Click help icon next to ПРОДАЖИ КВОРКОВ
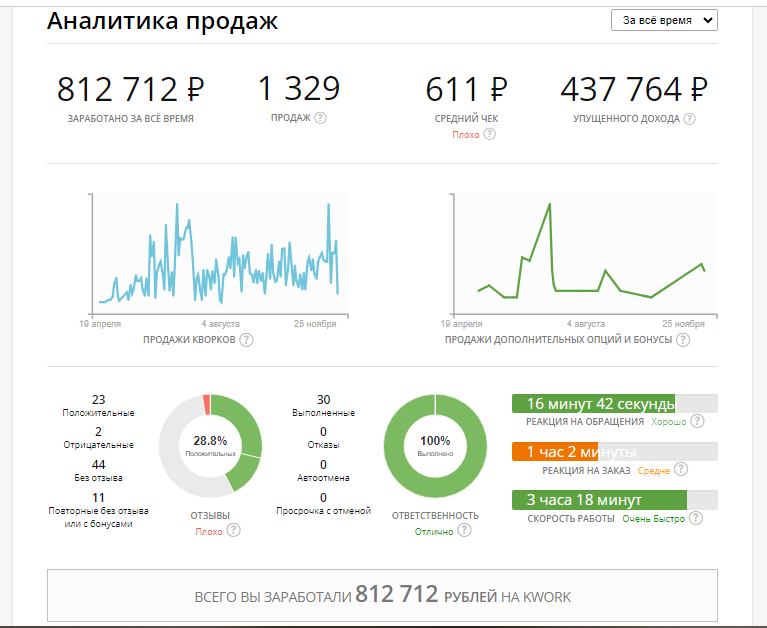767x628 pixels. click(x=247, y=339)
